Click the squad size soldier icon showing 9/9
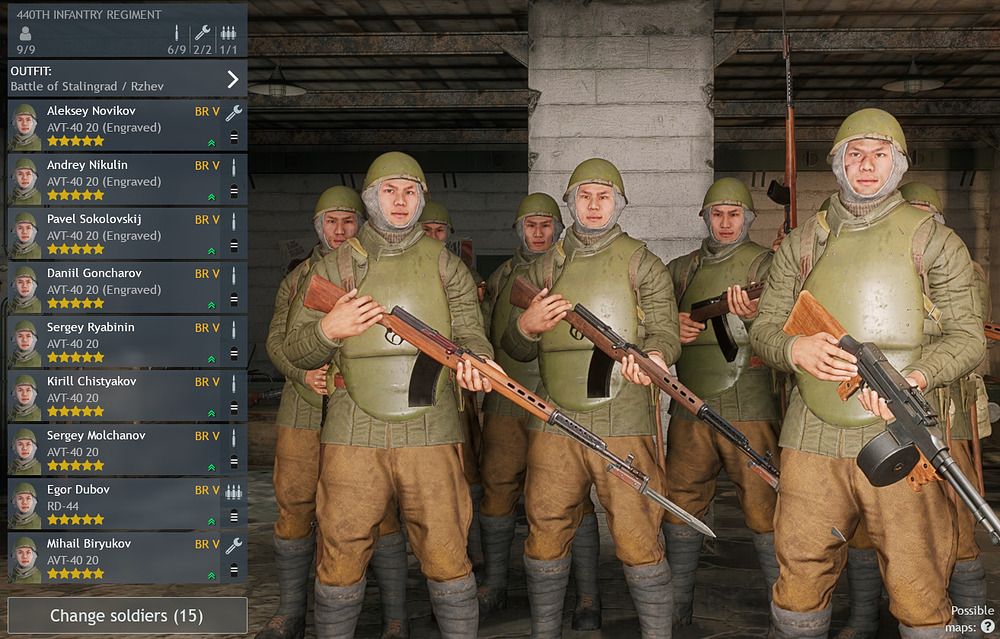Image resolution: width=1000 pixels, height=639 pixels. (x=25, y=33)
